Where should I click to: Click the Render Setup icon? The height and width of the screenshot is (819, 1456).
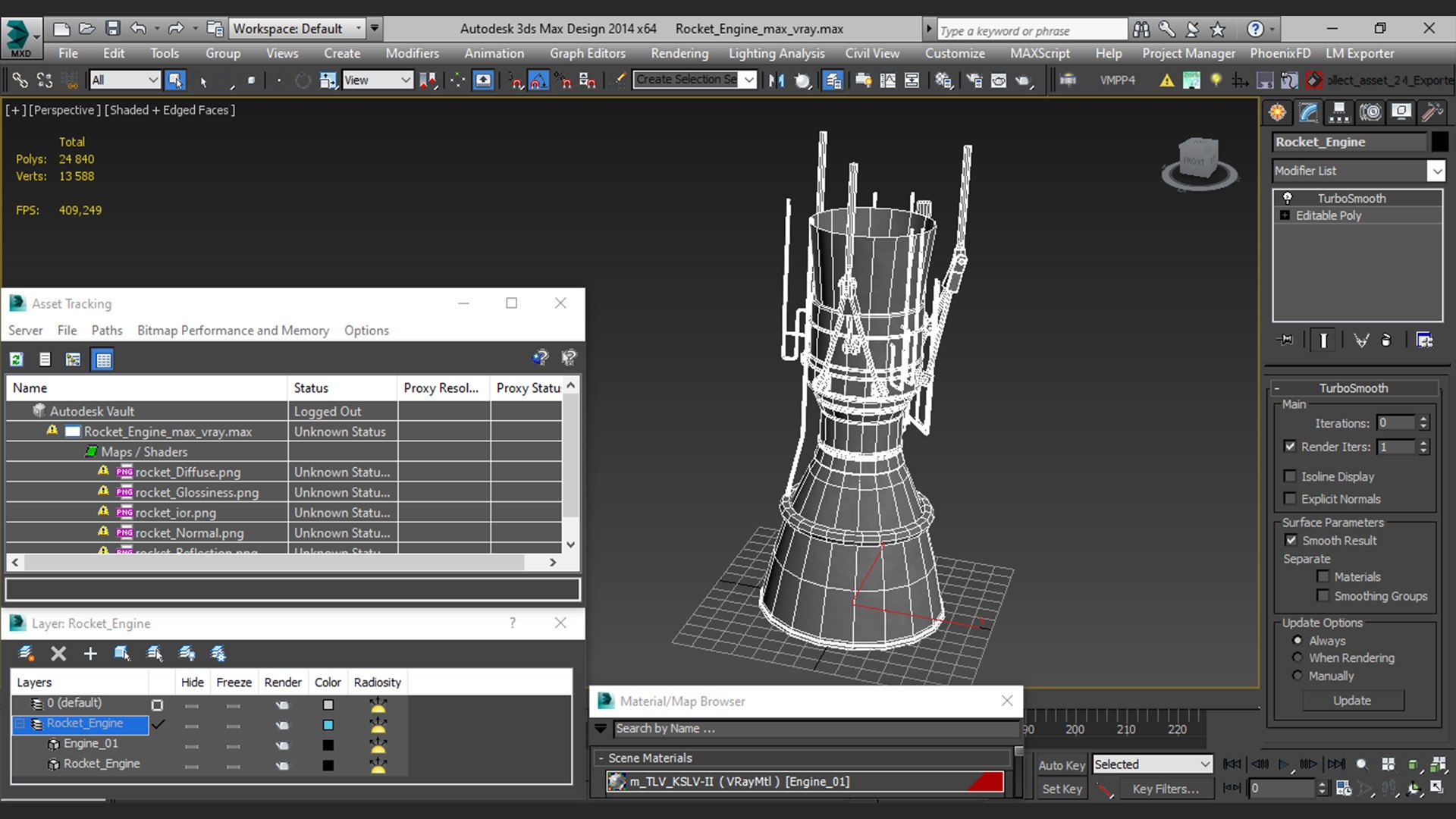point(974,80)
